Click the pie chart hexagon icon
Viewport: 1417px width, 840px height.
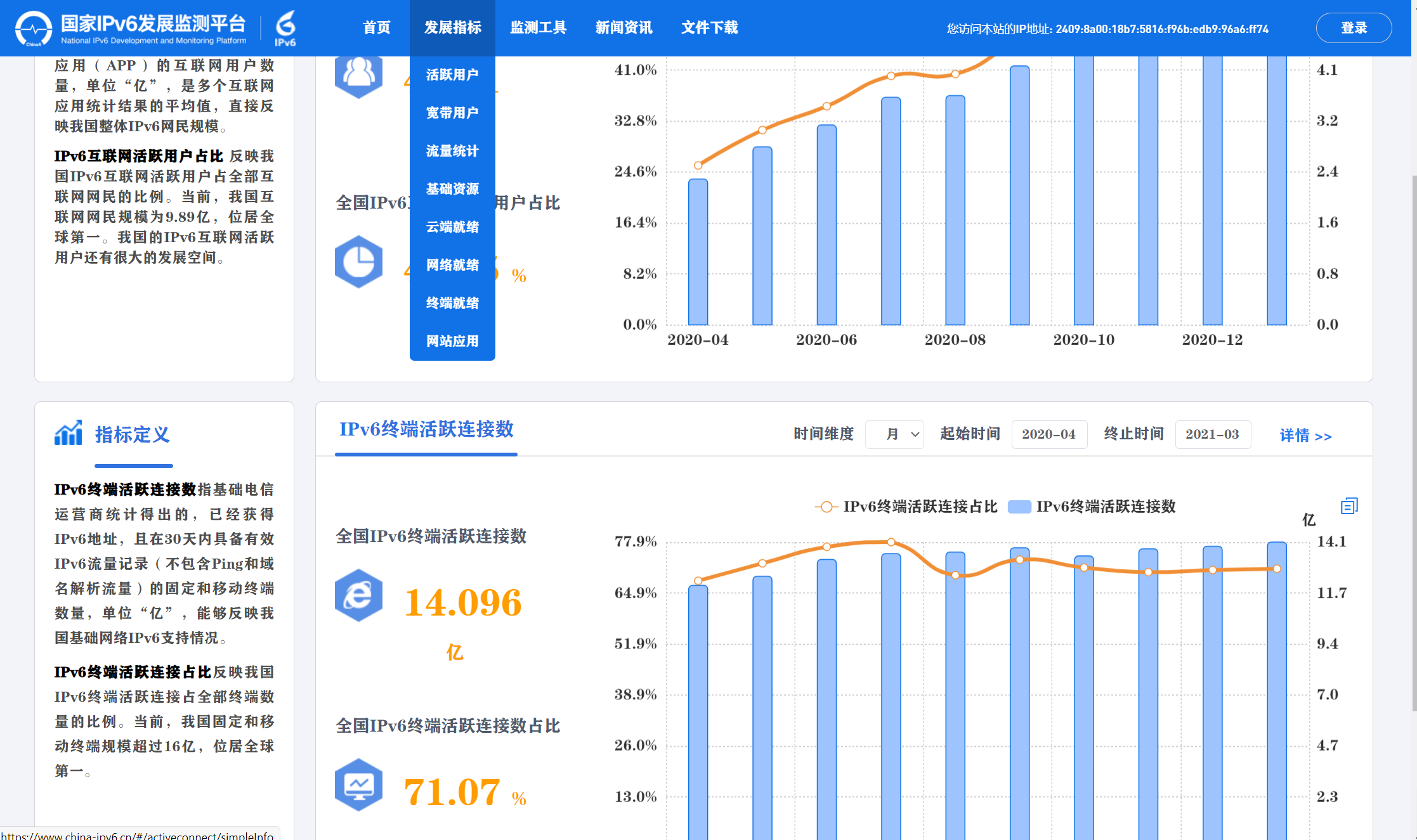(358, 262)
